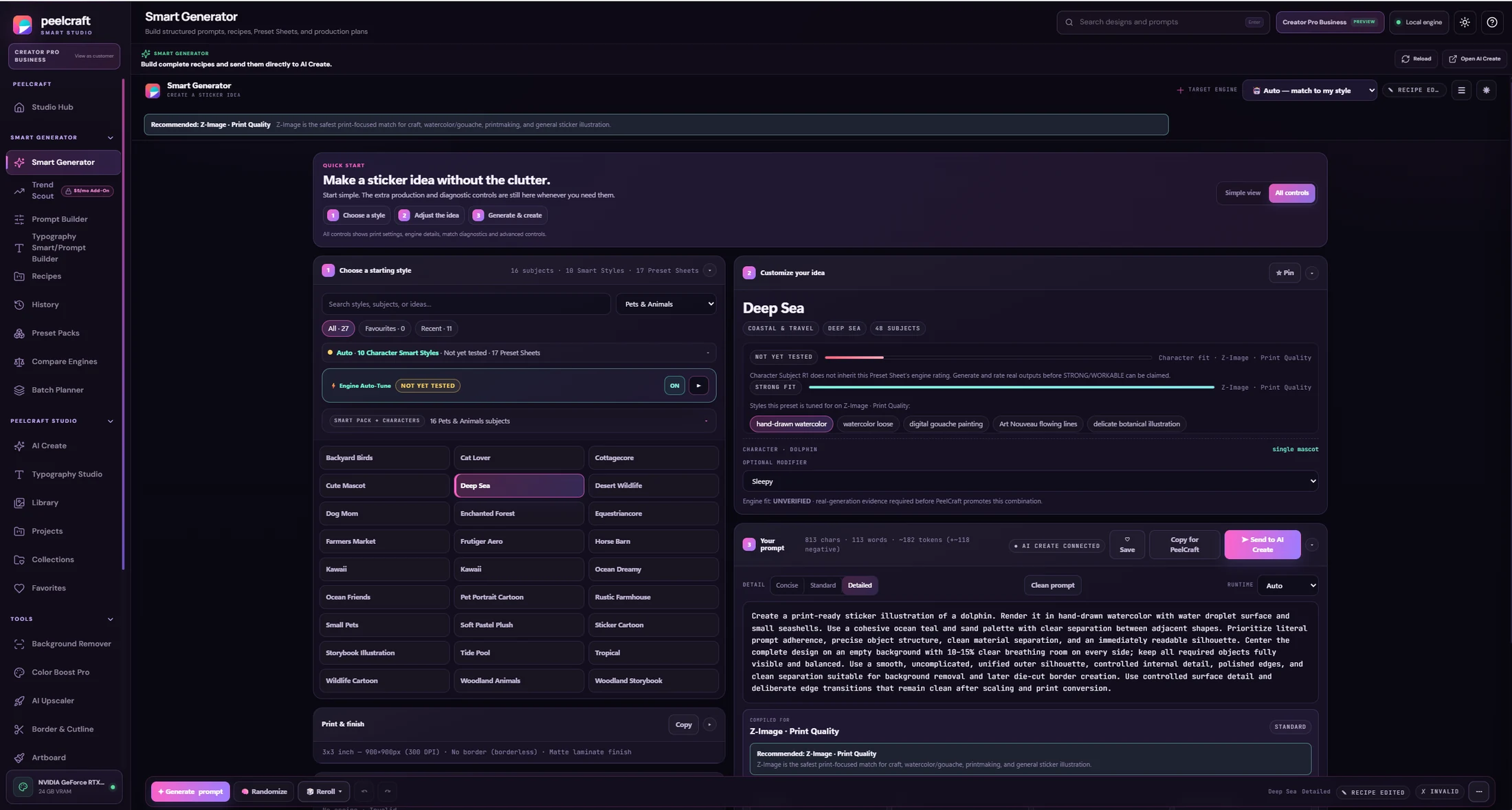1512x810 pixels.
Task: Set prompt detail to Standard
Action: [823, 585]
